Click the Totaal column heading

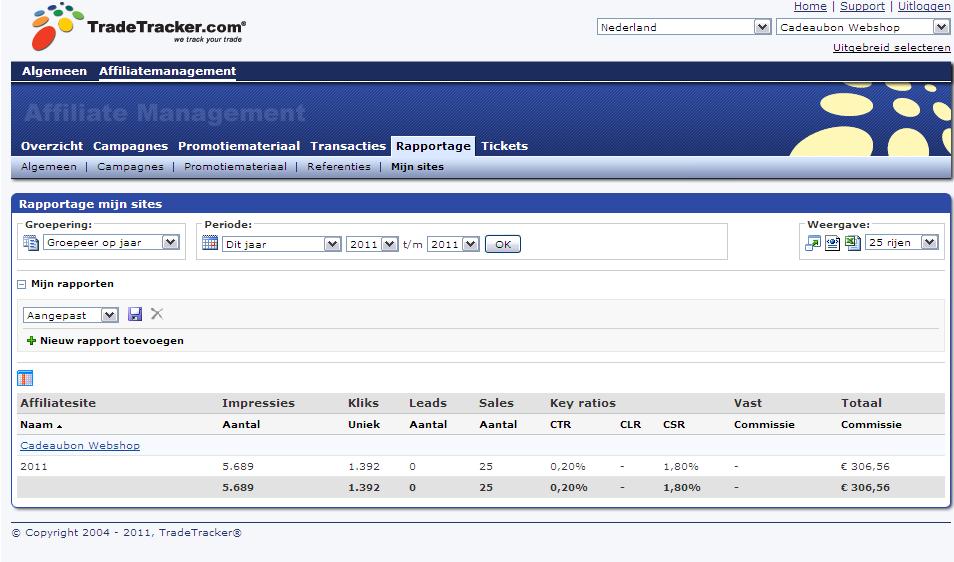861,403
